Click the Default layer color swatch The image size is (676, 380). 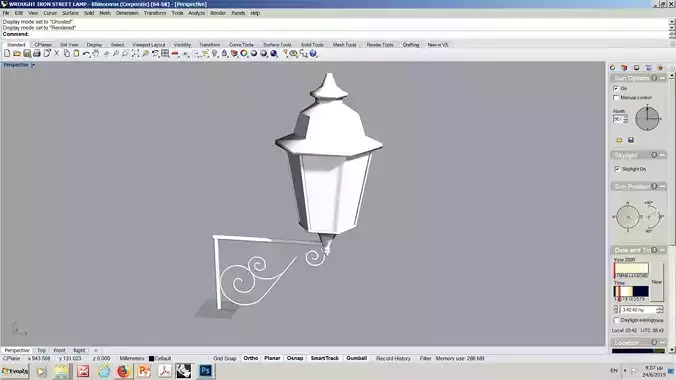click(151, 358)
